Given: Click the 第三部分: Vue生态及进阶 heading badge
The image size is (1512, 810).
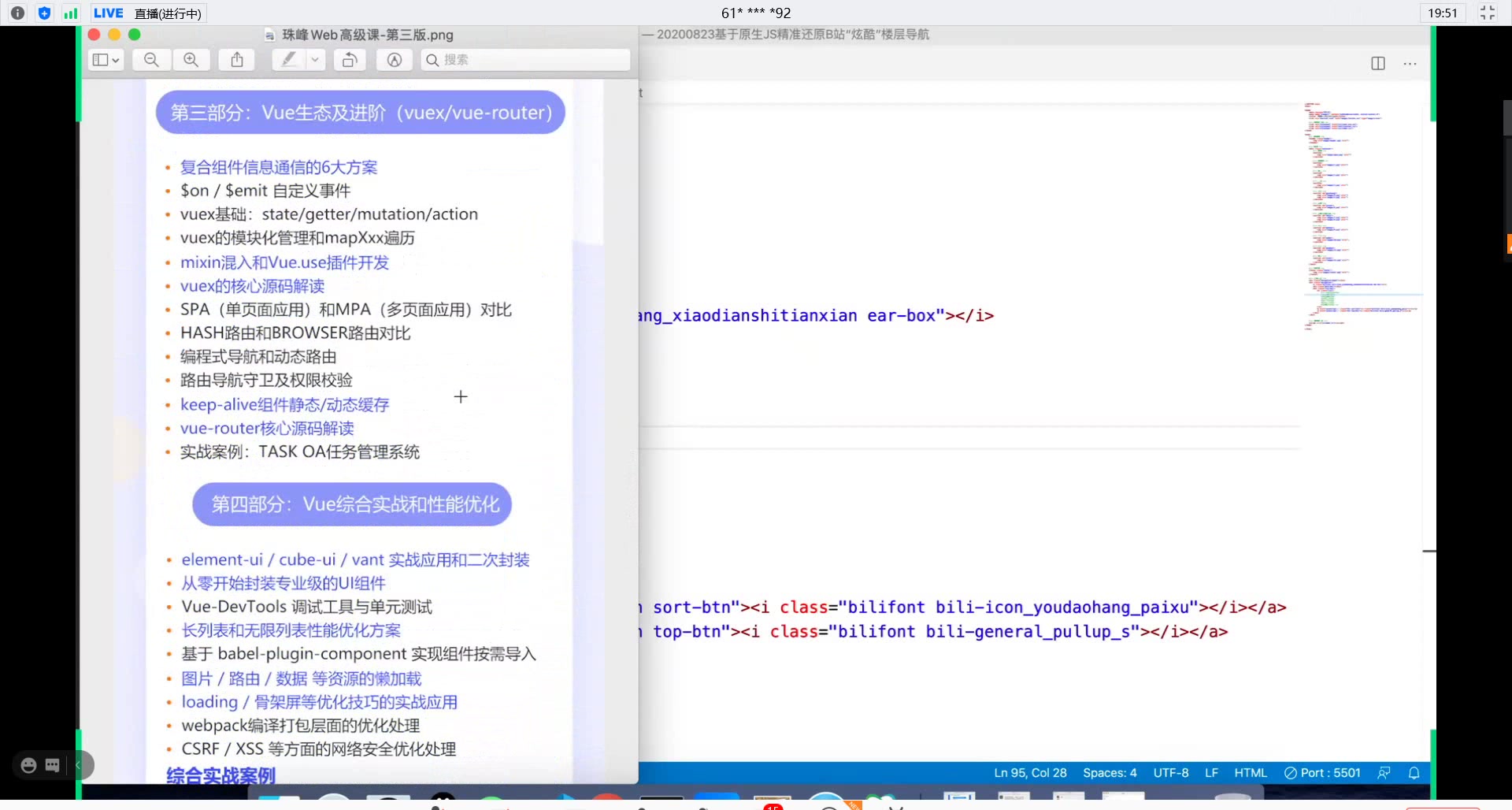Looking at the screenshot, I should pos(361,113).
